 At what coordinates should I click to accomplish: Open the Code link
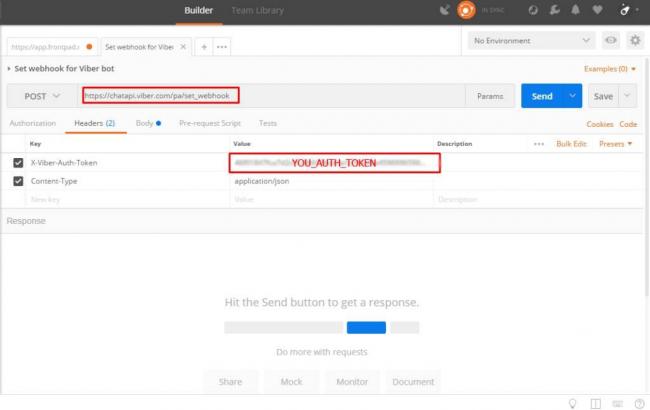[x=628, y=124]
